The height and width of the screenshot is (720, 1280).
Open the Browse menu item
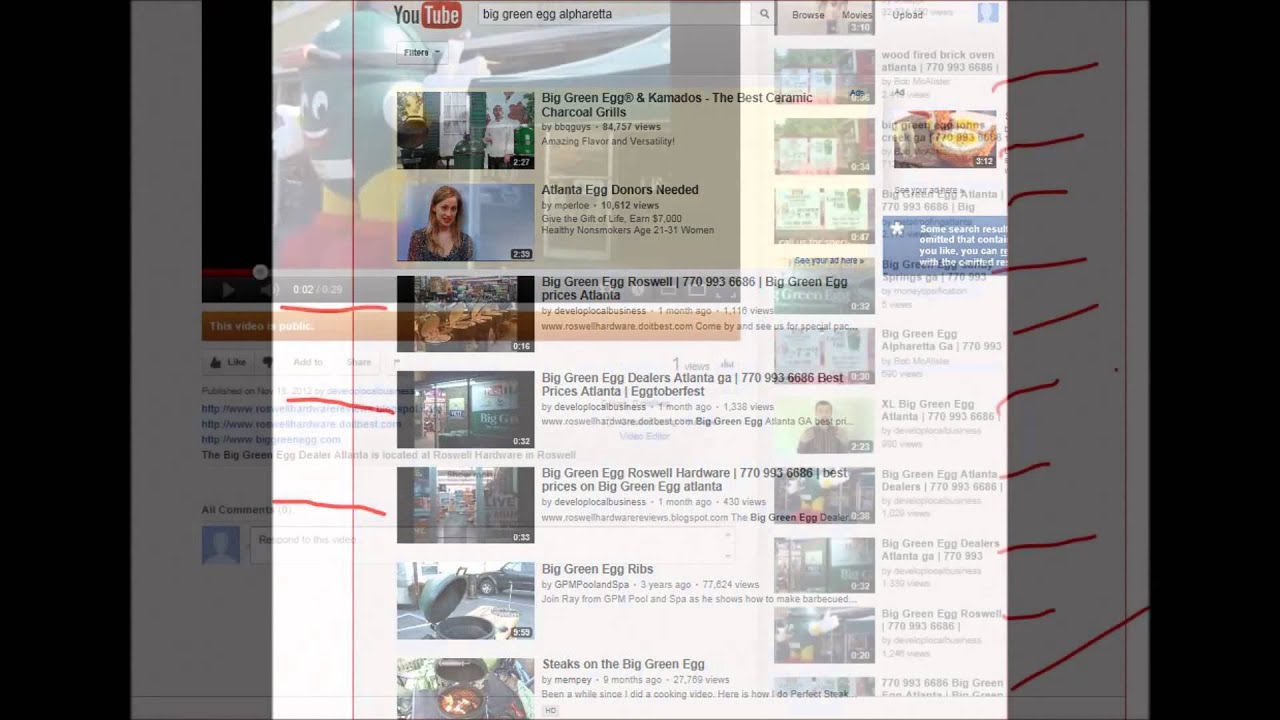tap(808, 15)
